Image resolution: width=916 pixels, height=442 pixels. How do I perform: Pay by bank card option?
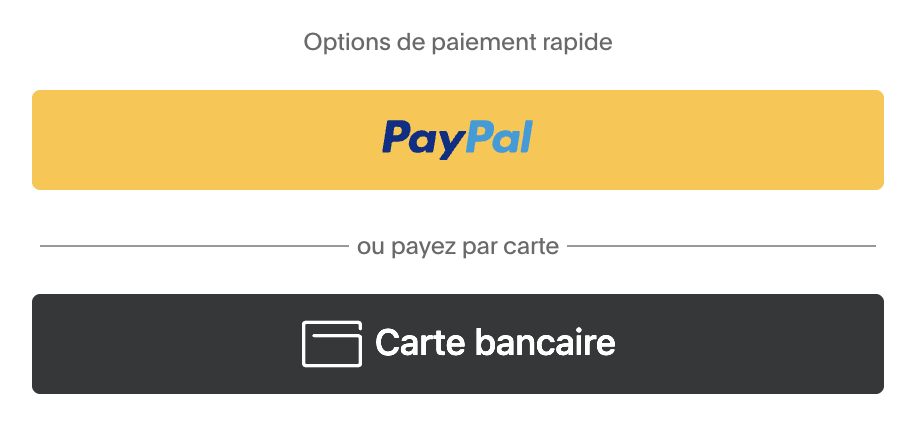[x=458, y=344]
